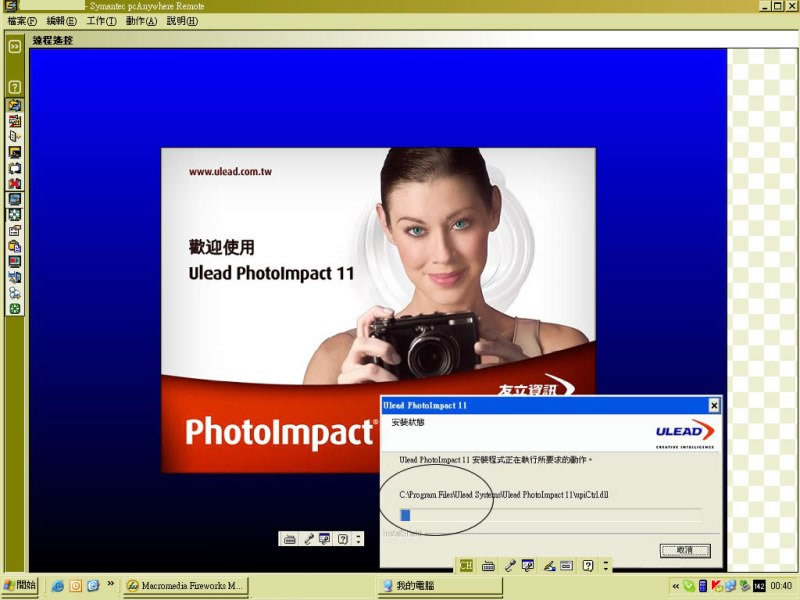The image size is (800, 600).
Task: Click the www.ulead.com.tw link on splash
Action: [x=230, y=171]
